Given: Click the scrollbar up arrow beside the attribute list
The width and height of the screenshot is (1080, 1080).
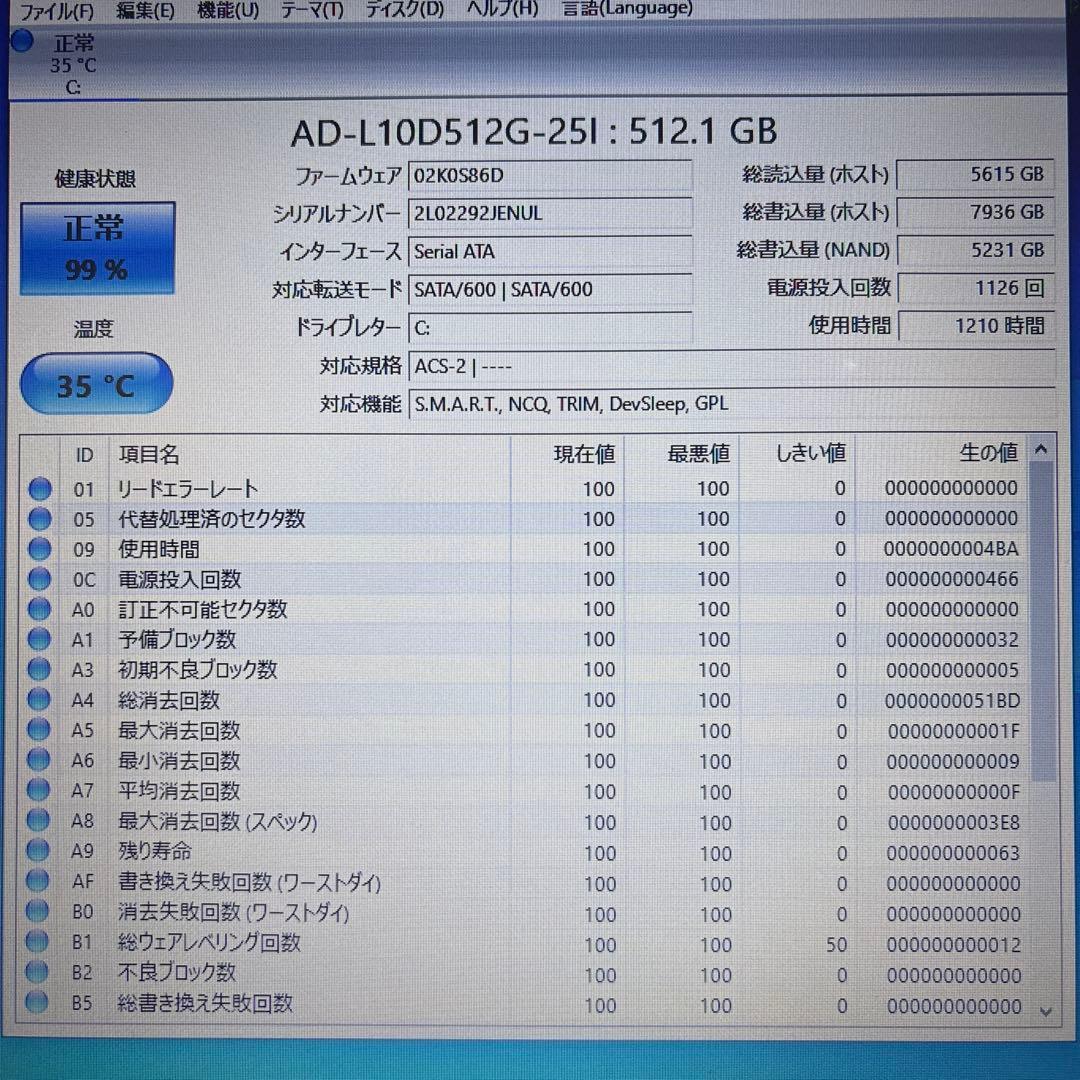Looking at the screenshot, I should click(1040, 448).
